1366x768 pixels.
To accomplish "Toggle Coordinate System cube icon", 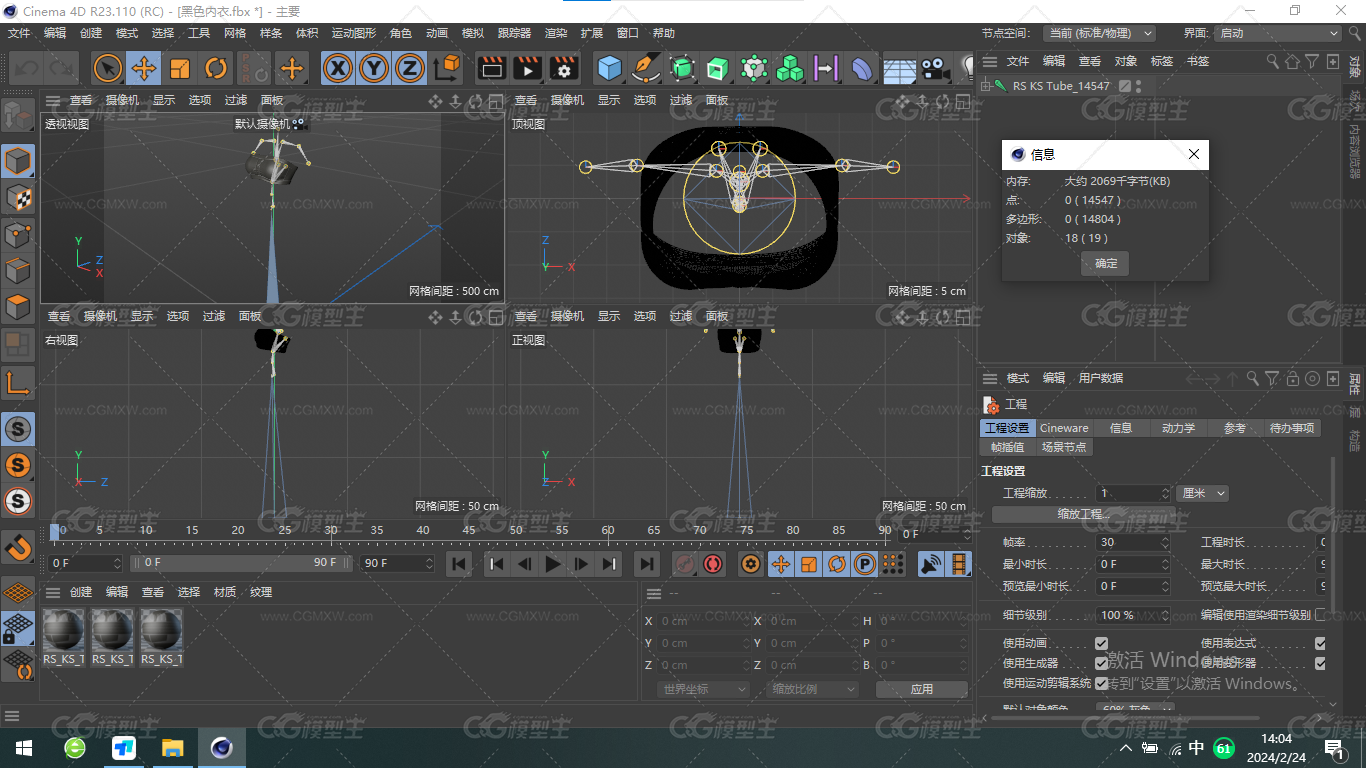I will tap(448, 68).
